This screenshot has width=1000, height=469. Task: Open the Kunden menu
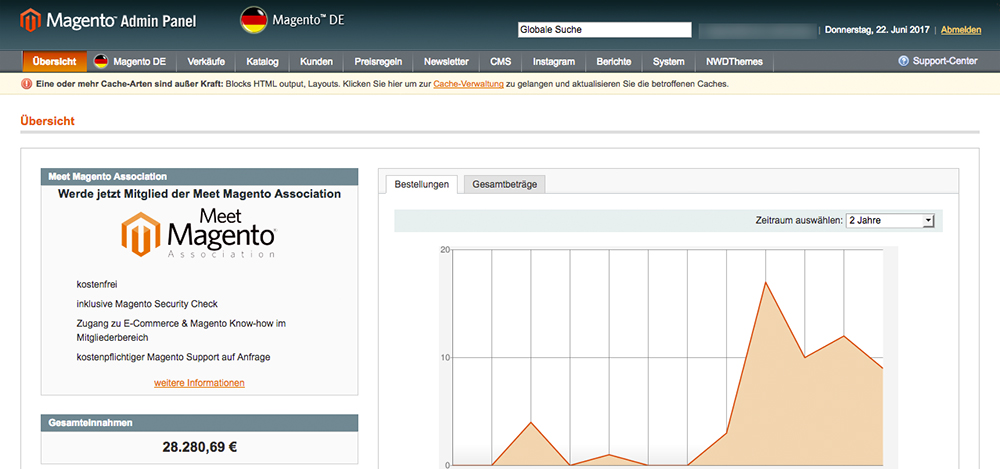316,62
